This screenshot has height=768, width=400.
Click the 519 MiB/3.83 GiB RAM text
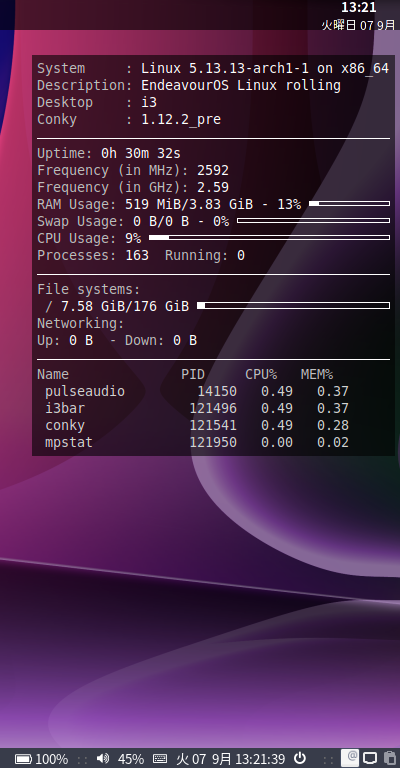pyautogui.click(x=189, y=205)
